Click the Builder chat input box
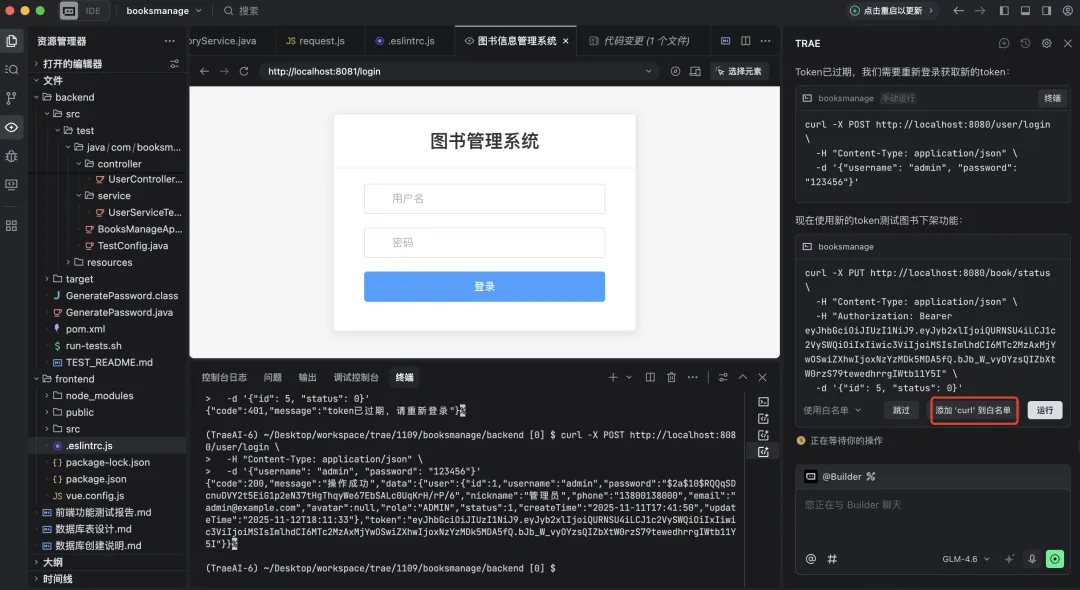1080x590 pixels. pos(933,520)
